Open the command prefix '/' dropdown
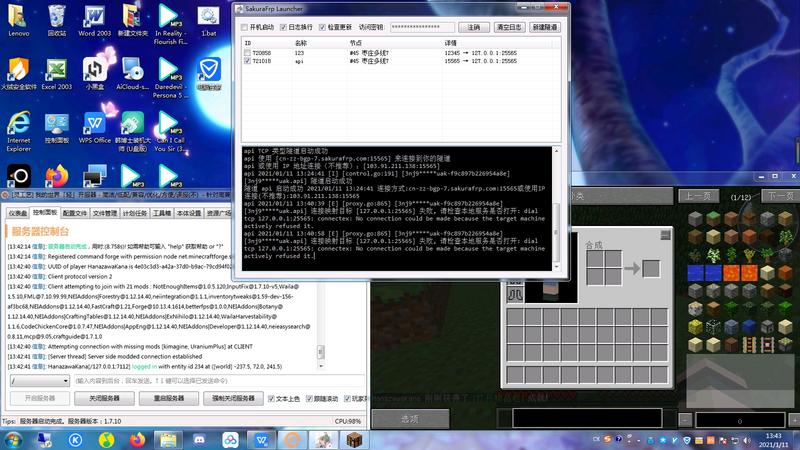The width and height of the screenshot is (800, 450). (40, 381)
